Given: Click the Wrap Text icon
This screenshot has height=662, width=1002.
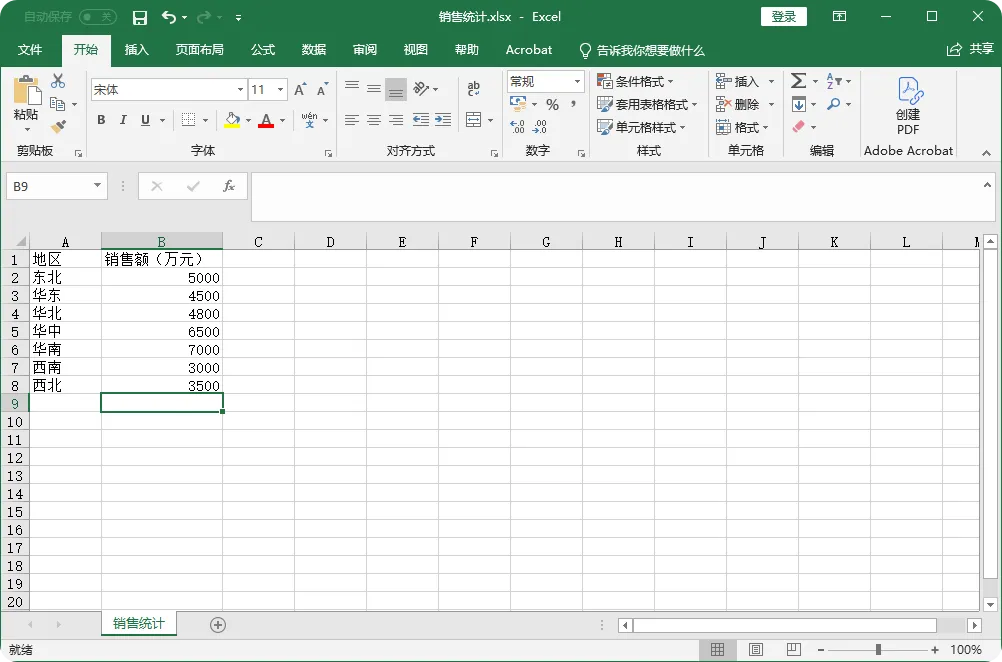Looking at the screenshot, I should (474, 88).
